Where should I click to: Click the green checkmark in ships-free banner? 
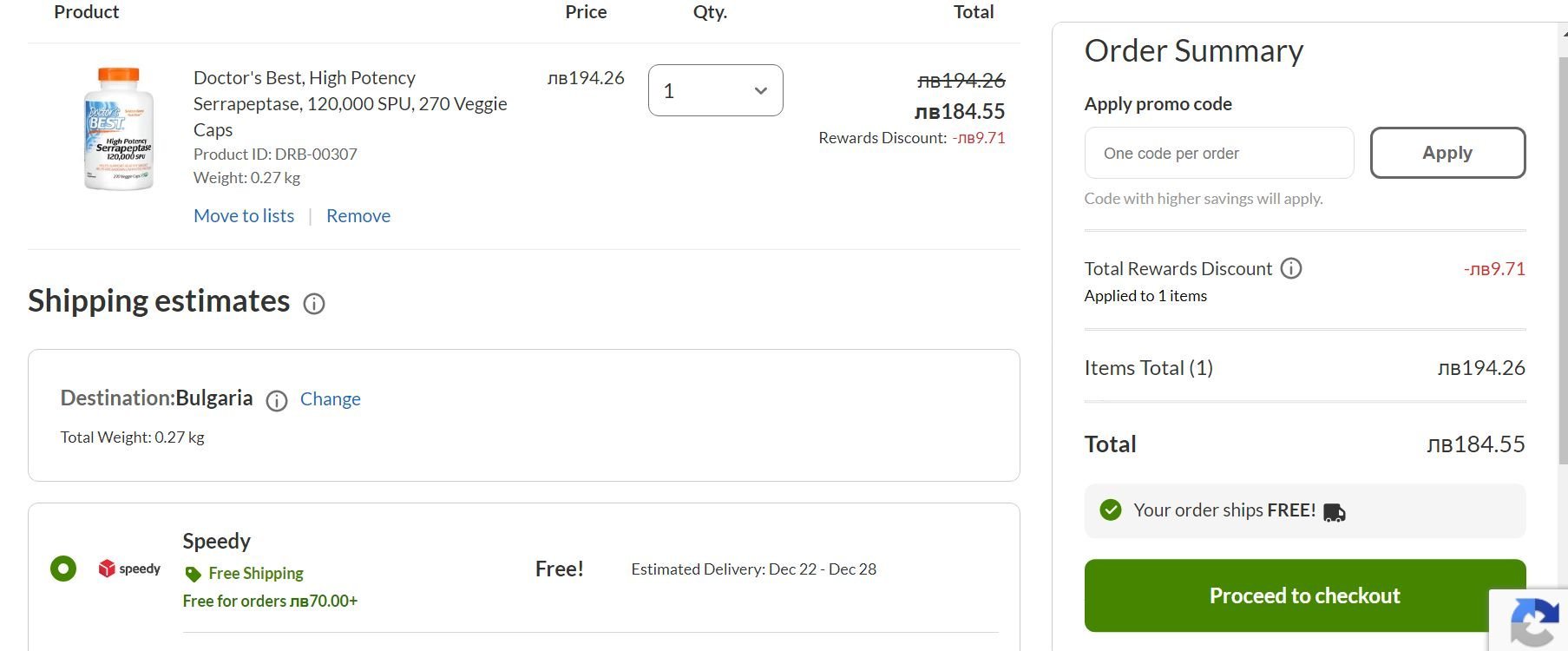[x=1111, y=510]
